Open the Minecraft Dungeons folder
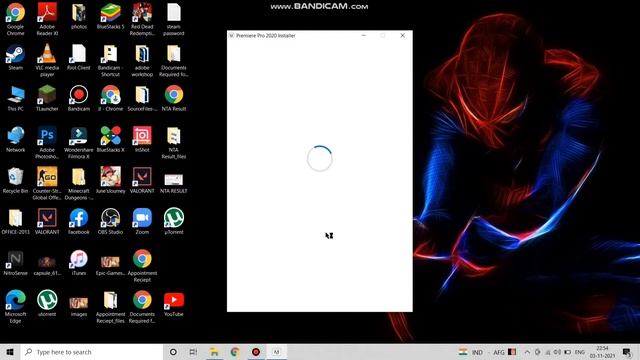Screen dimensions: 640x360 point(79,183)
